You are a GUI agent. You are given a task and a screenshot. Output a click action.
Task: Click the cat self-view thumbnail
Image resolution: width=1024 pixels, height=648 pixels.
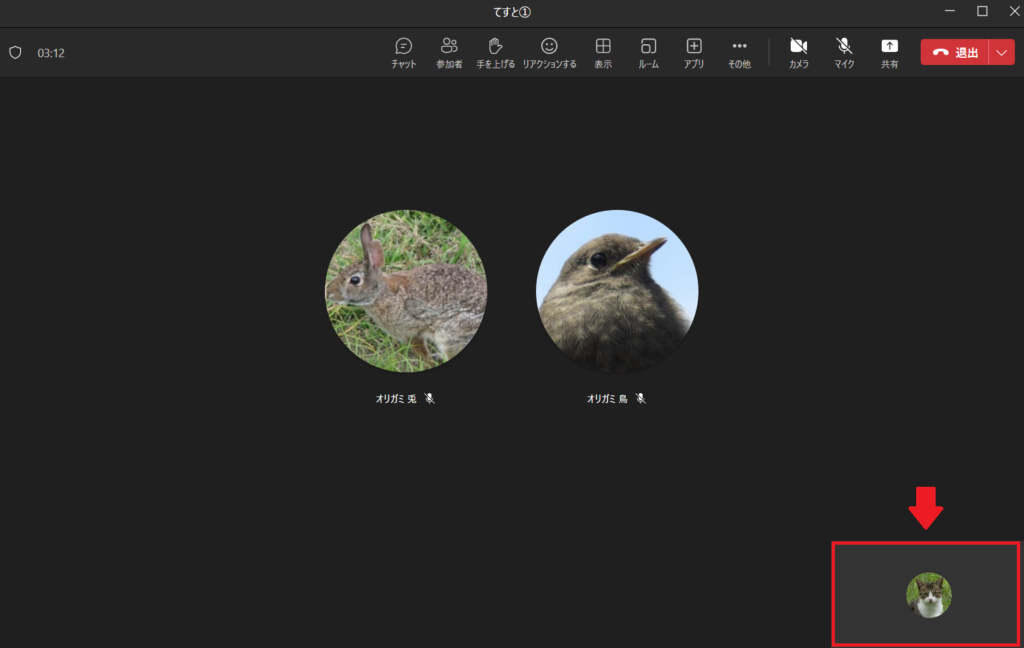pyautogui.click(x=928, y=595)
